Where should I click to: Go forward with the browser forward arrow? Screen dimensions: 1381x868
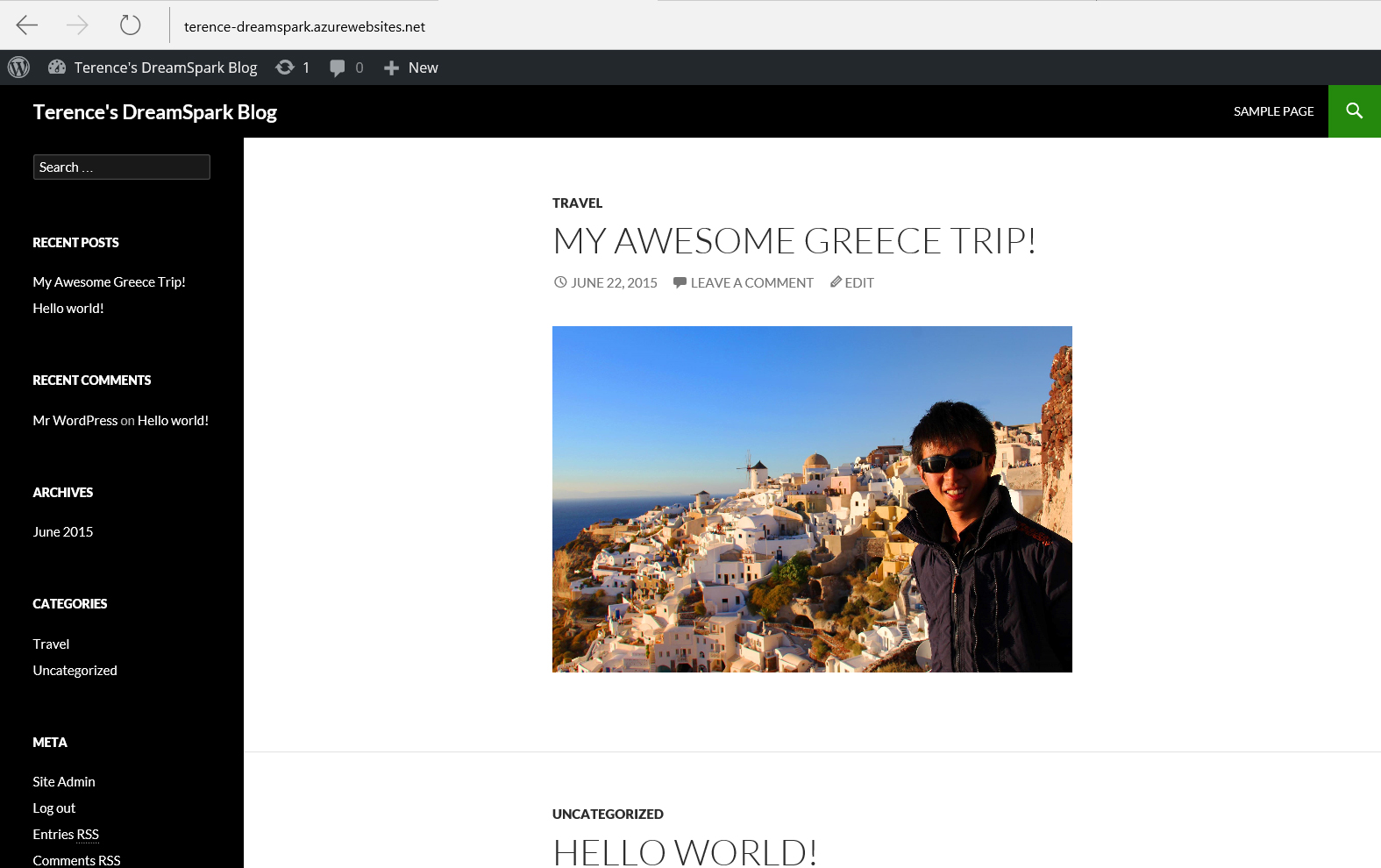(x=77, y=25)
